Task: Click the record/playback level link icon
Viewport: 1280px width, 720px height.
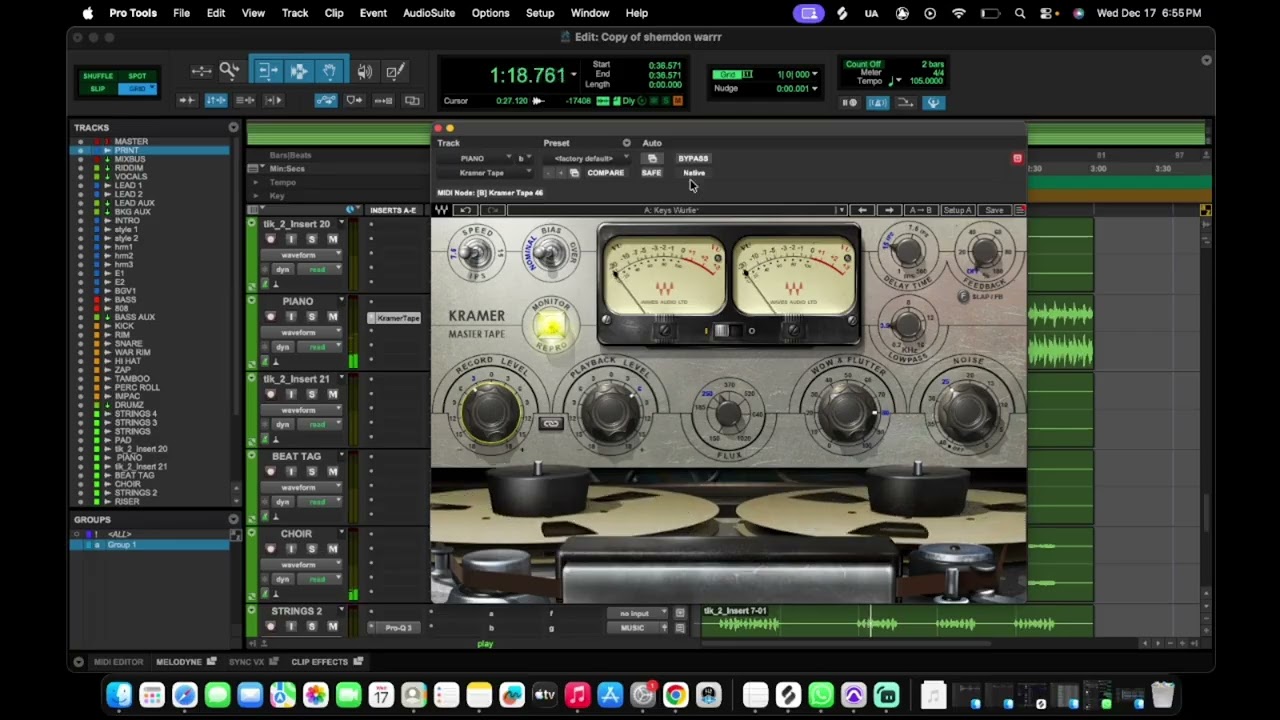Action: [x=551, y=423]
